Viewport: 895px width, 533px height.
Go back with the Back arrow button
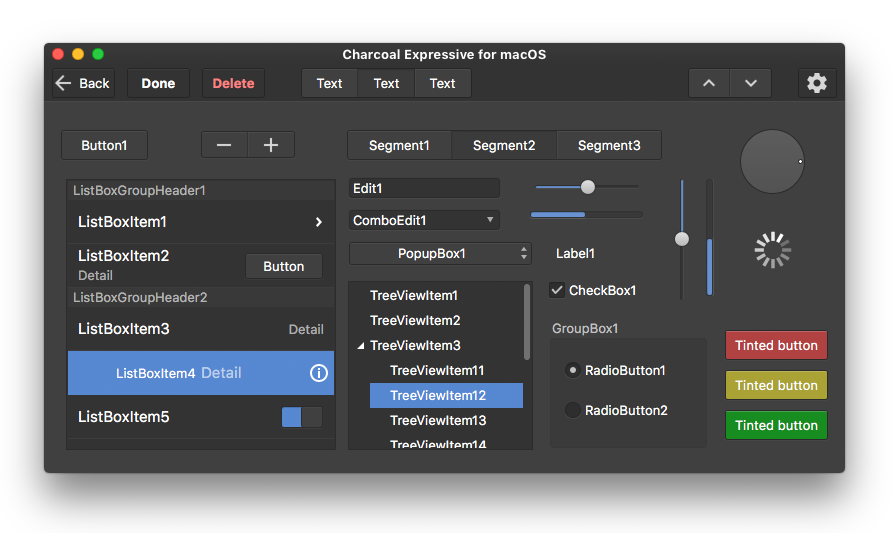coord(83,83)
